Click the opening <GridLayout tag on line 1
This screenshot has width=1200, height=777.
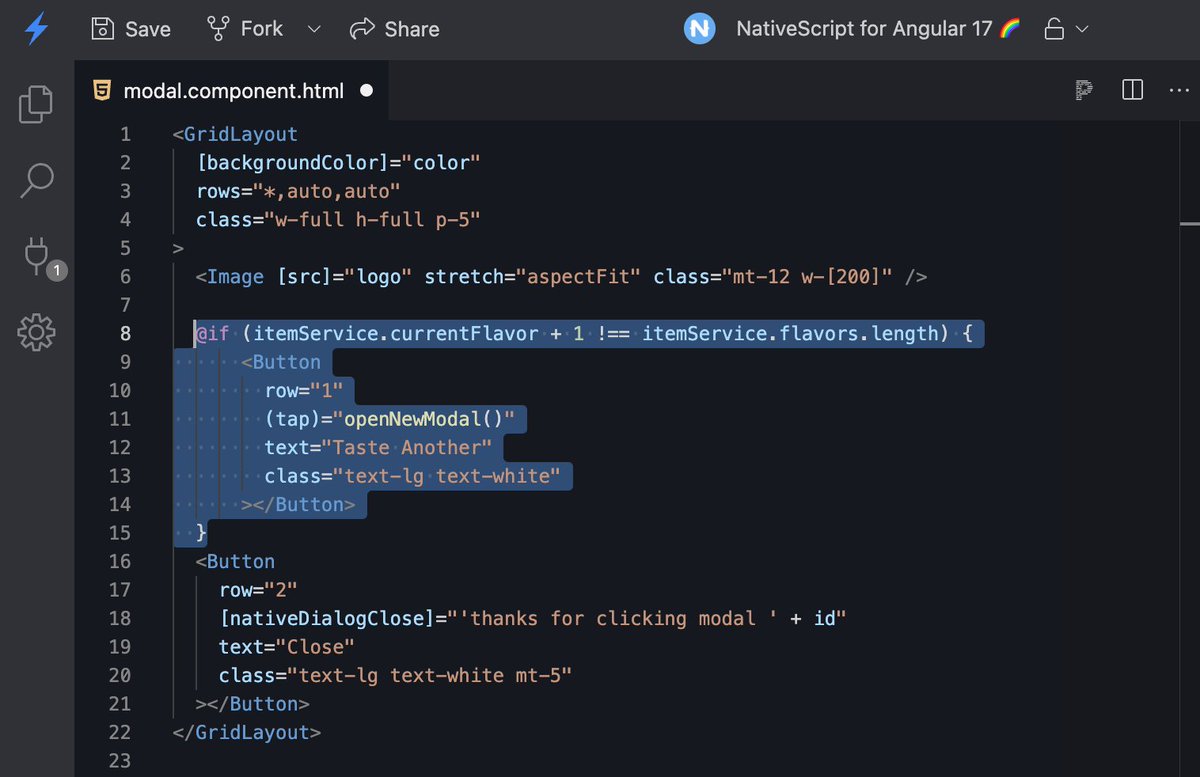(x=235, y=134)
